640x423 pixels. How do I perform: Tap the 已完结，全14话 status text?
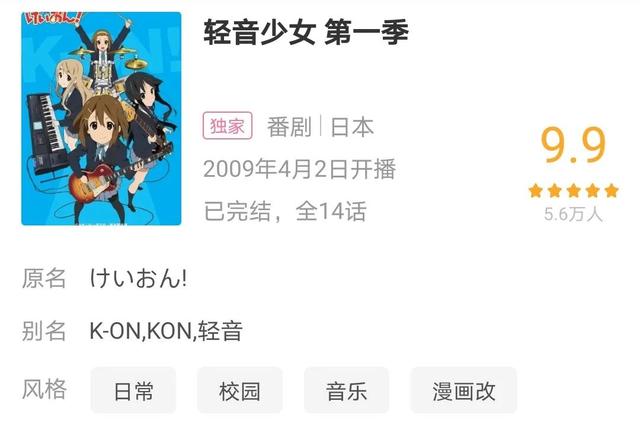[x=285, y=211]
